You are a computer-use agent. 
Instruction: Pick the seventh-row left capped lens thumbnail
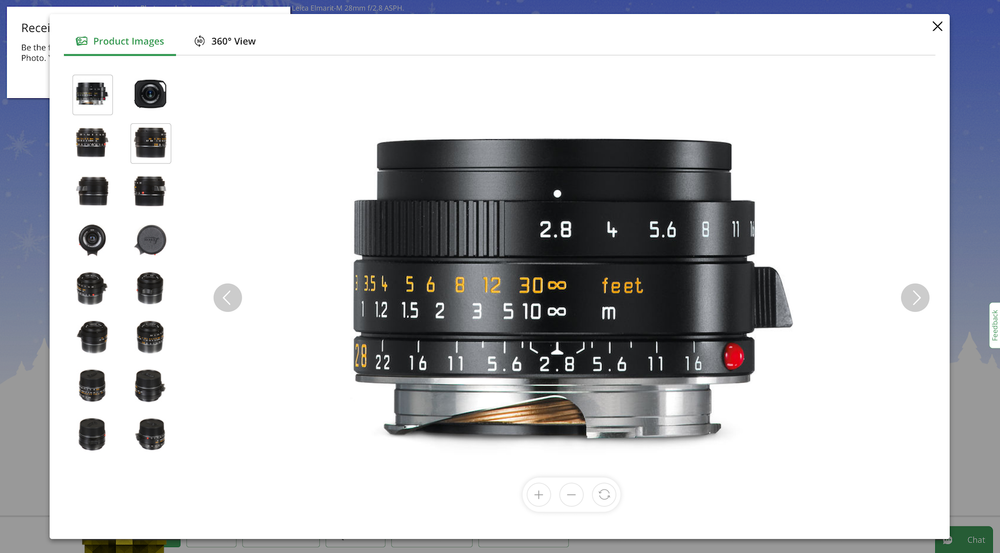tap(92, 385)
